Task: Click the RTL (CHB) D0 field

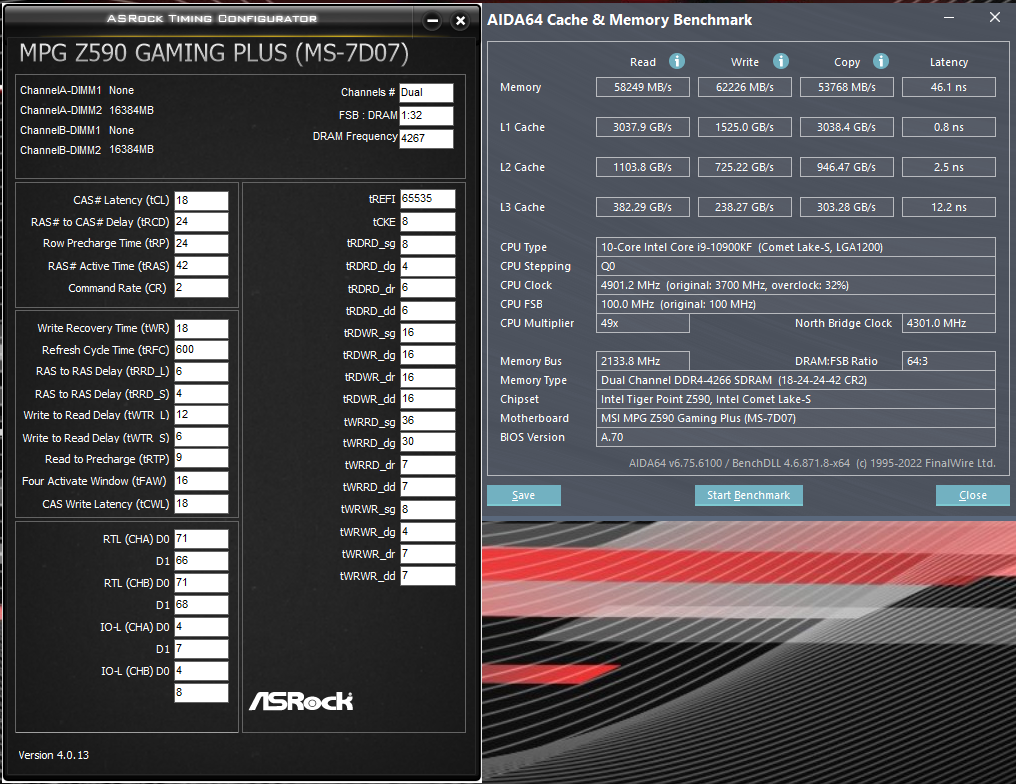Action: click(x=202, y=583)
